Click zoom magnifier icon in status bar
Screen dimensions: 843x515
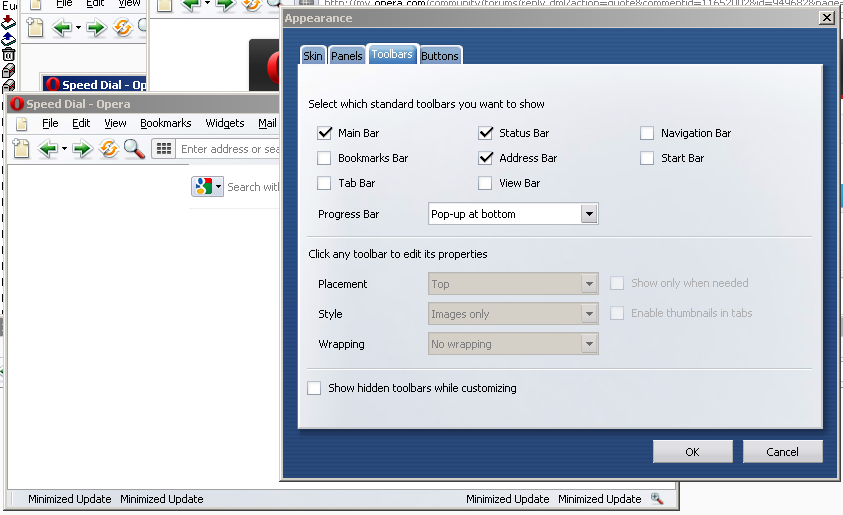[656, 498]
